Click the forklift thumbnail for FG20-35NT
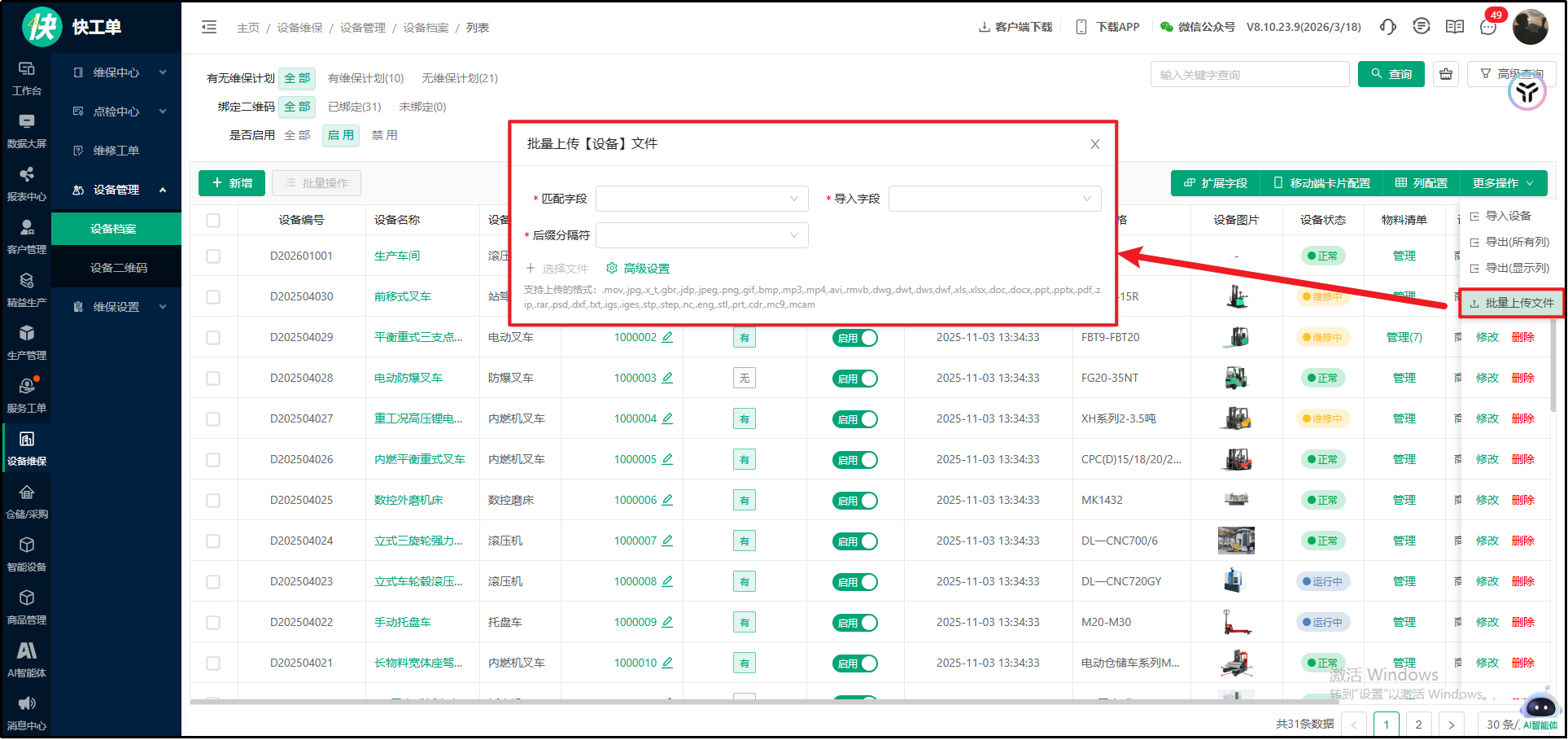This screenshot has width=1568, height=740. coord(1236,378)
